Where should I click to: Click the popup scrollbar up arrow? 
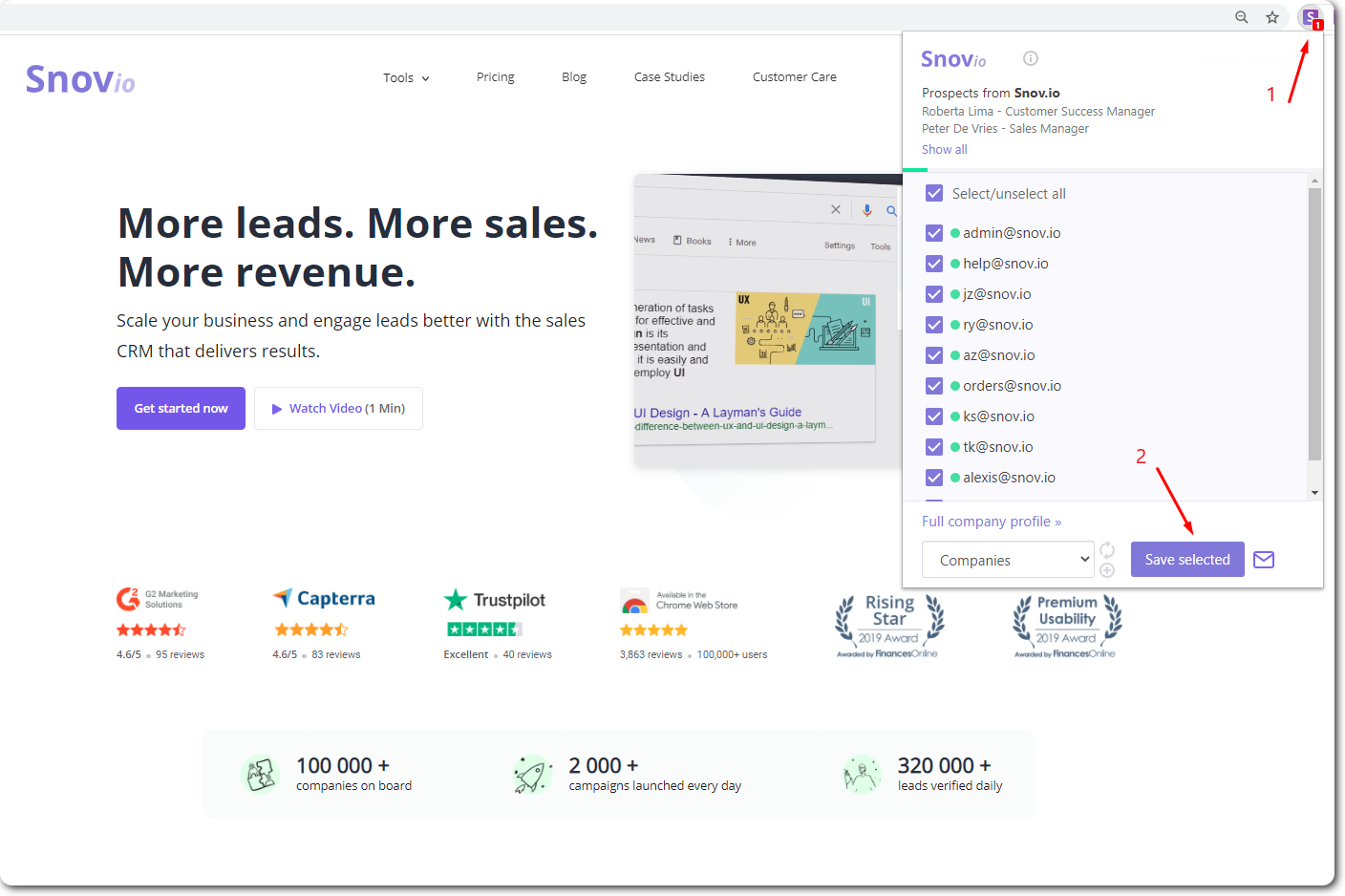(1314, 181)
